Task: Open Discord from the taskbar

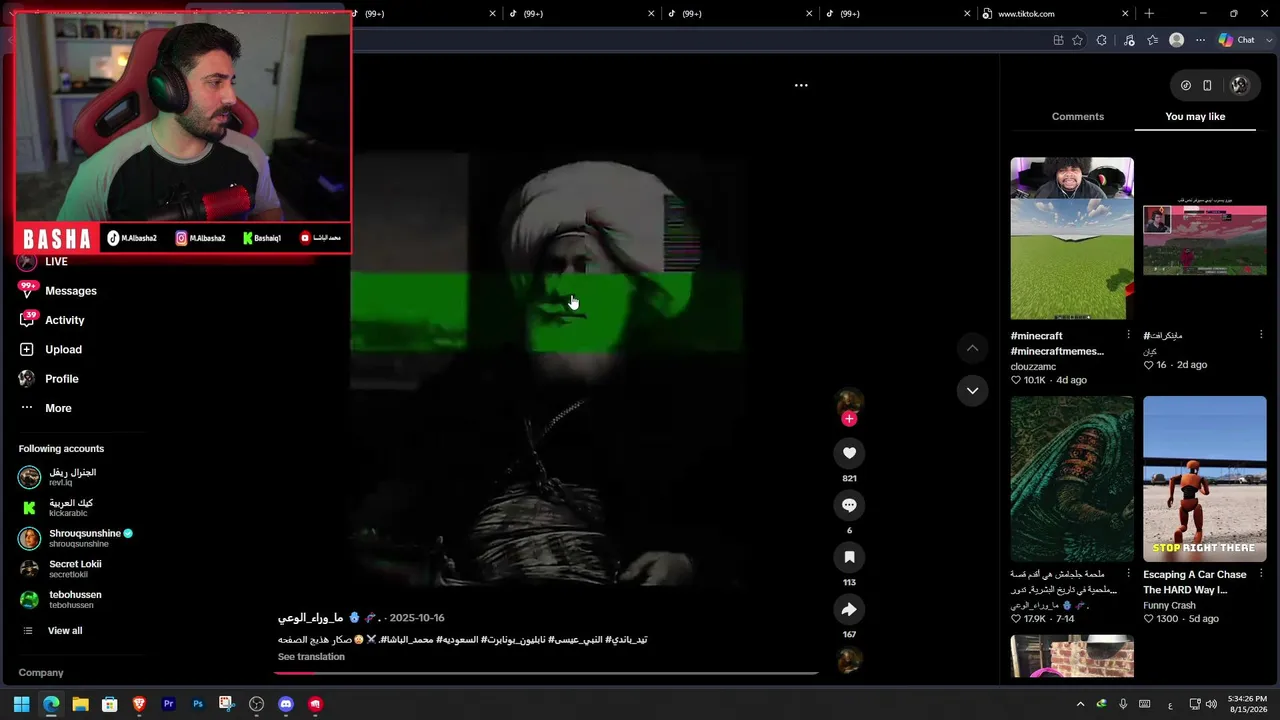Action: pos(286,704)
